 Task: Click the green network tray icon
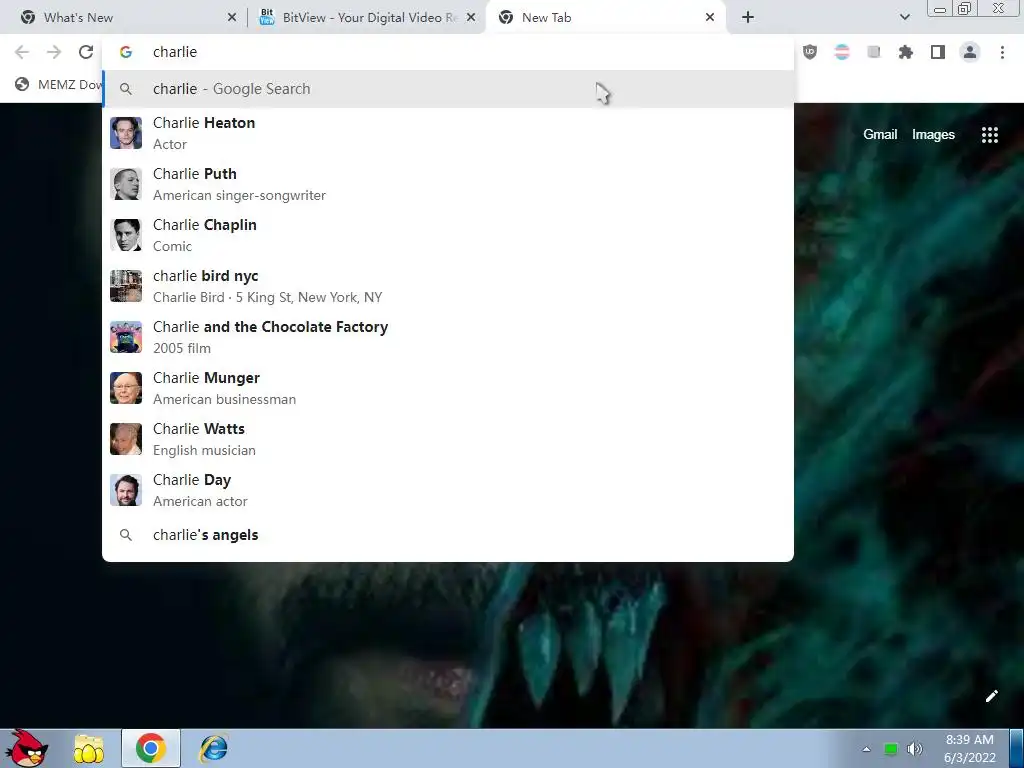pyautogui.click(x=890, y=749)
